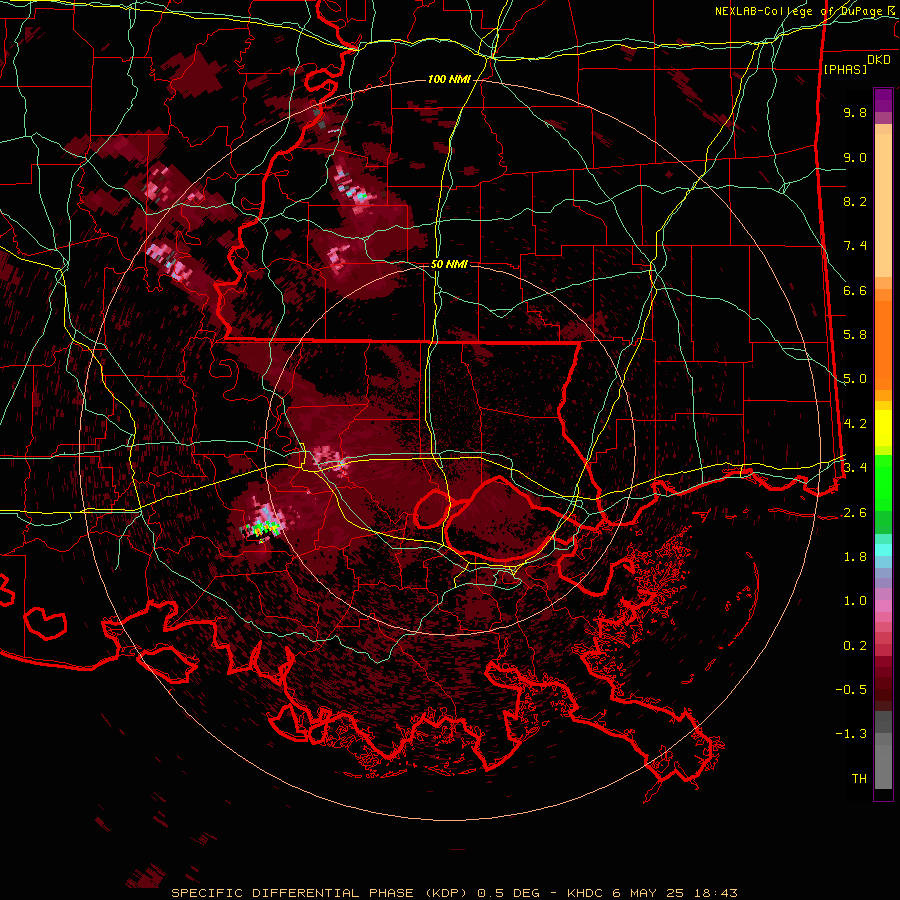Select the 7.4 scale value
The image size is (900, 900).
pos(855,246)
